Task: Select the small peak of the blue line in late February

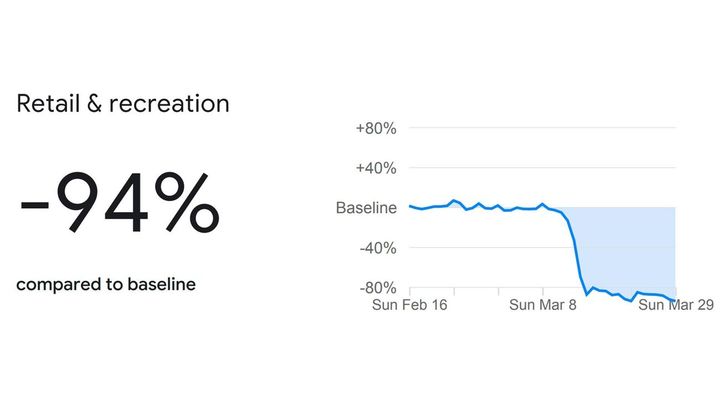Action: click(455, 201)
